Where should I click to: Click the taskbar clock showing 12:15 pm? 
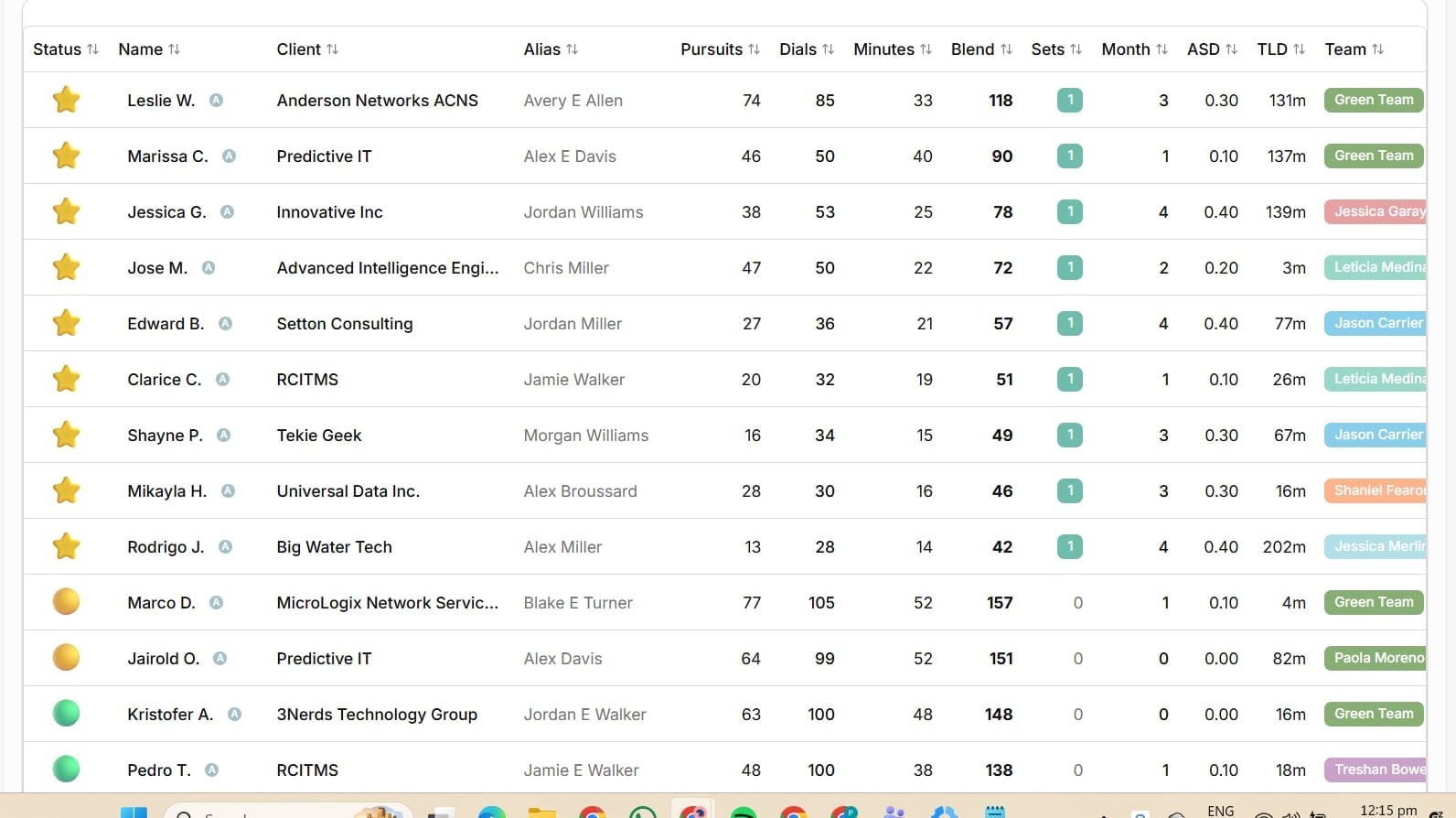coord(1388,810)
